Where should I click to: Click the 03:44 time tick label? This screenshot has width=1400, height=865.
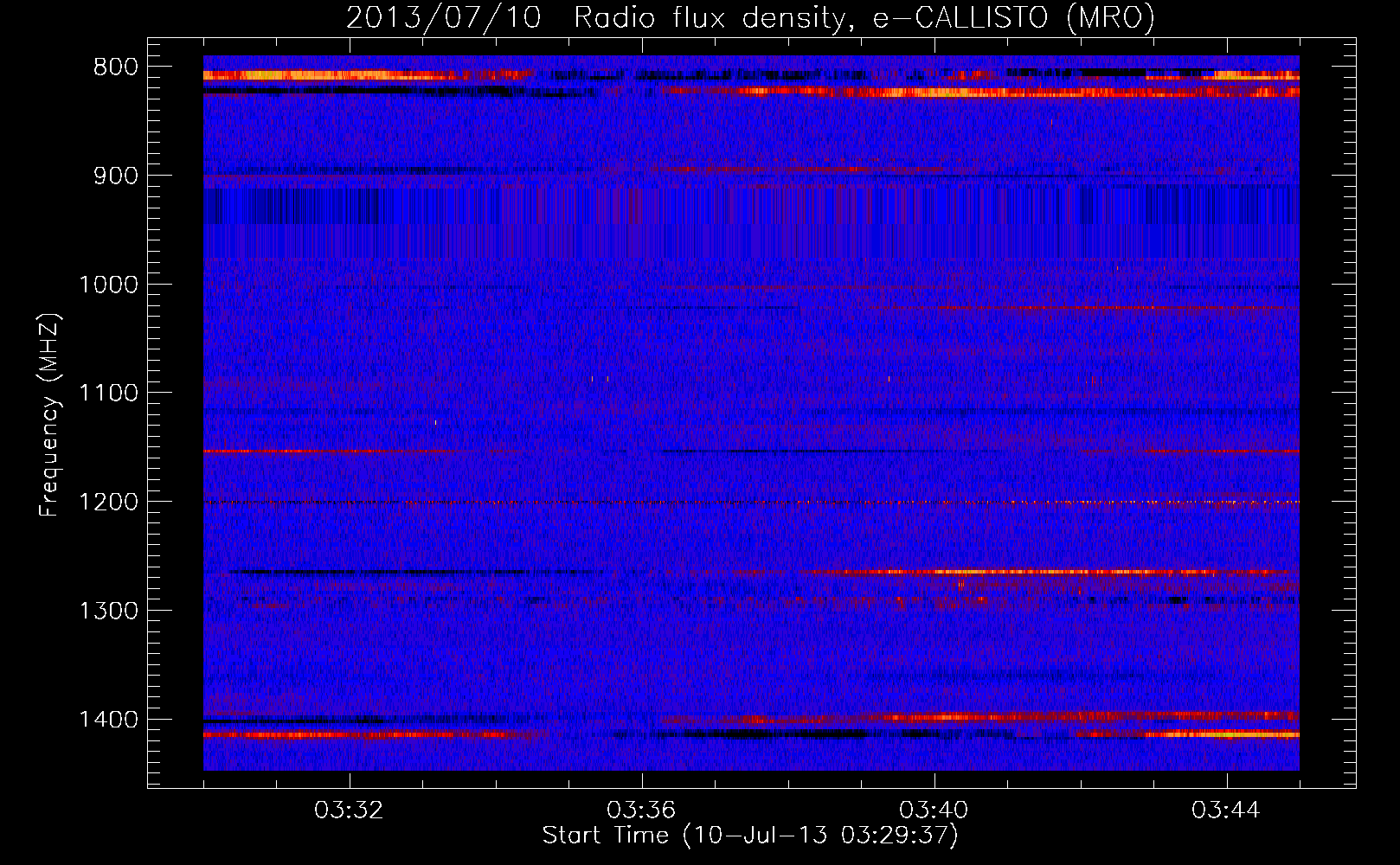click(x=1226, y=811)
